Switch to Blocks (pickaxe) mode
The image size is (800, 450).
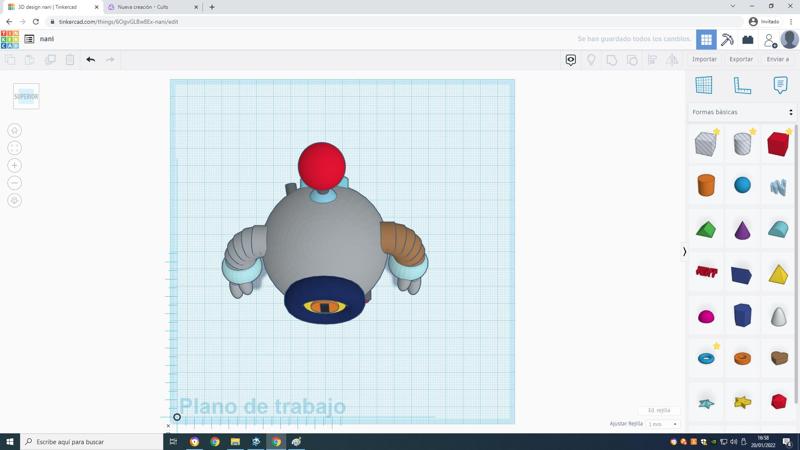(x=727, y=40)
